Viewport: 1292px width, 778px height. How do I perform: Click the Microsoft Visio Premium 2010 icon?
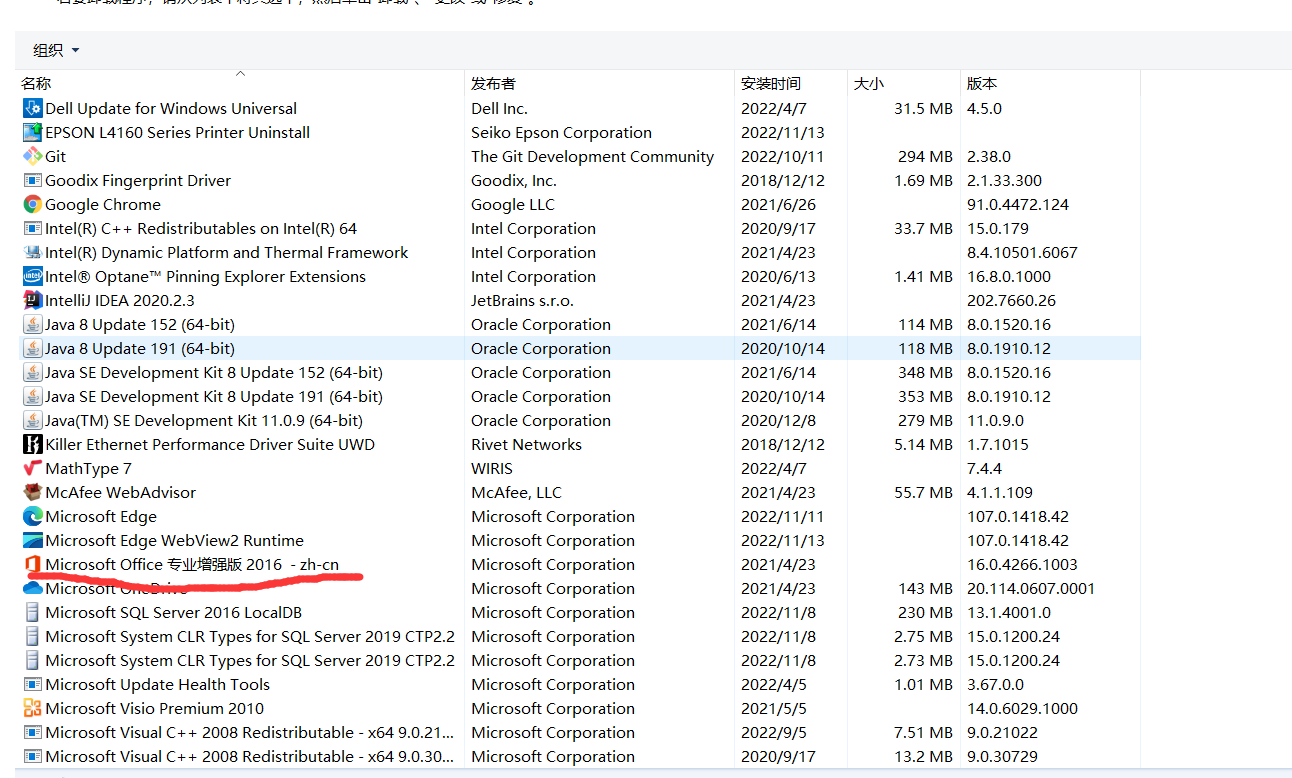[32, 708]
